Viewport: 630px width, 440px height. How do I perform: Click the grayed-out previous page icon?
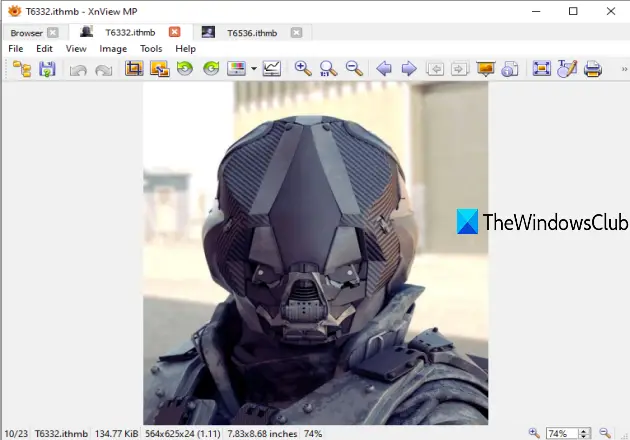point(435,69)
